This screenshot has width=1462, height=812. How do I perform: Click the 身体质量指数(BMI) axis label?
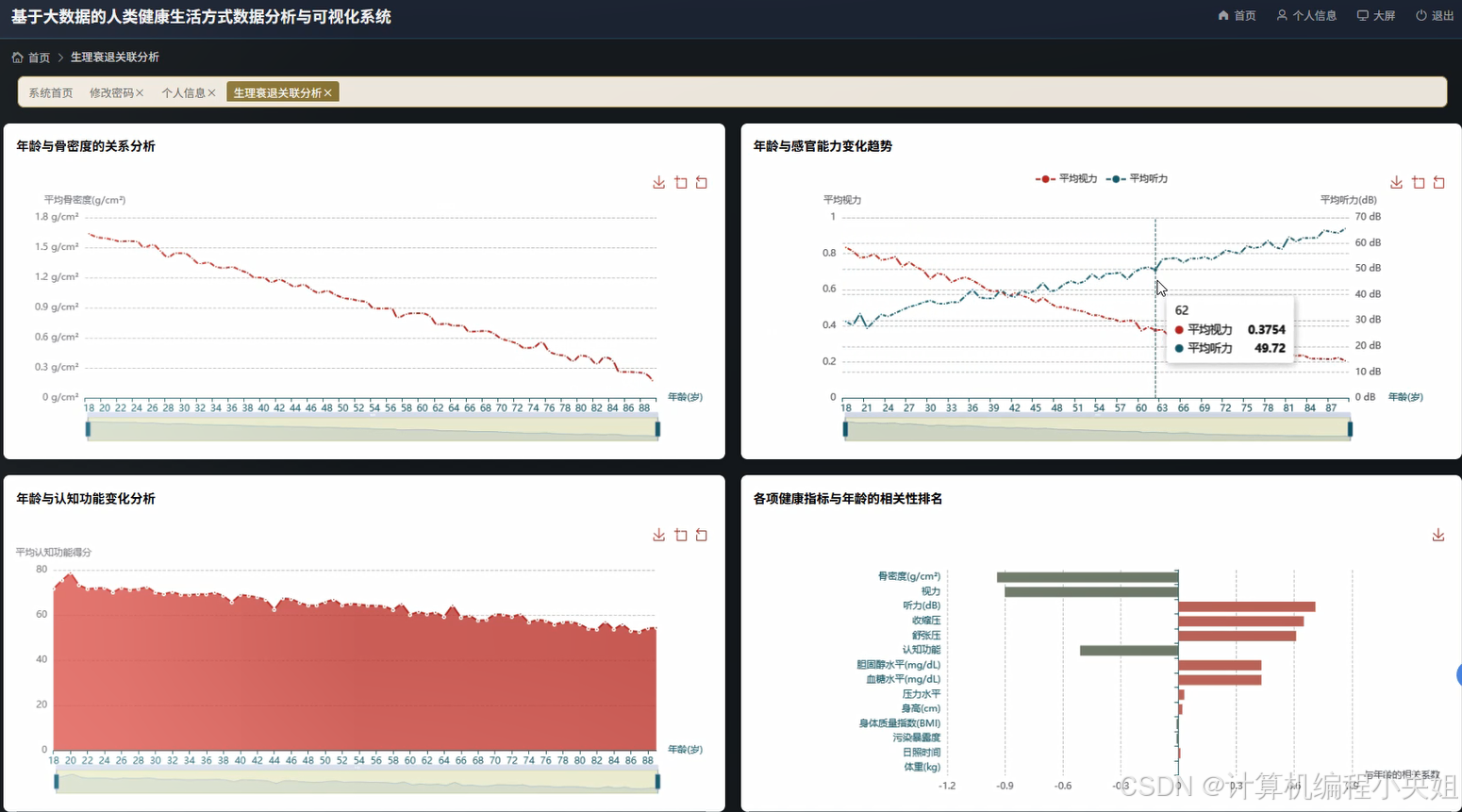coord(900,723)
